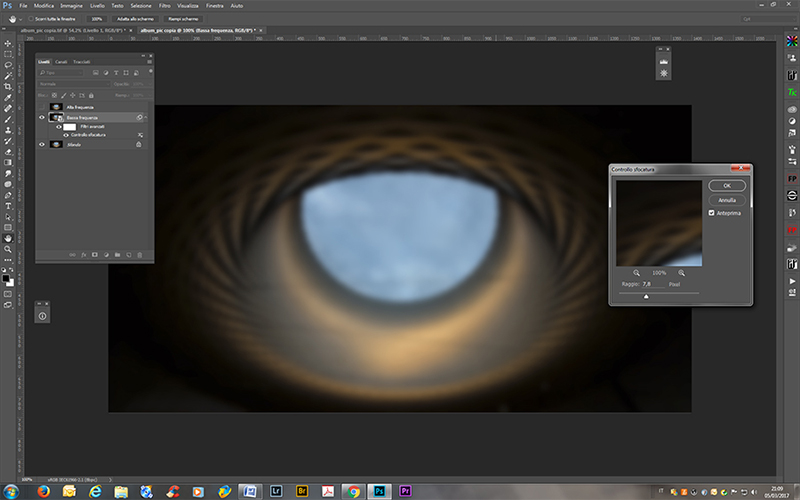
Task: Click OK in Controllo sfocatura dialog
Action: (x=726, y=186)
